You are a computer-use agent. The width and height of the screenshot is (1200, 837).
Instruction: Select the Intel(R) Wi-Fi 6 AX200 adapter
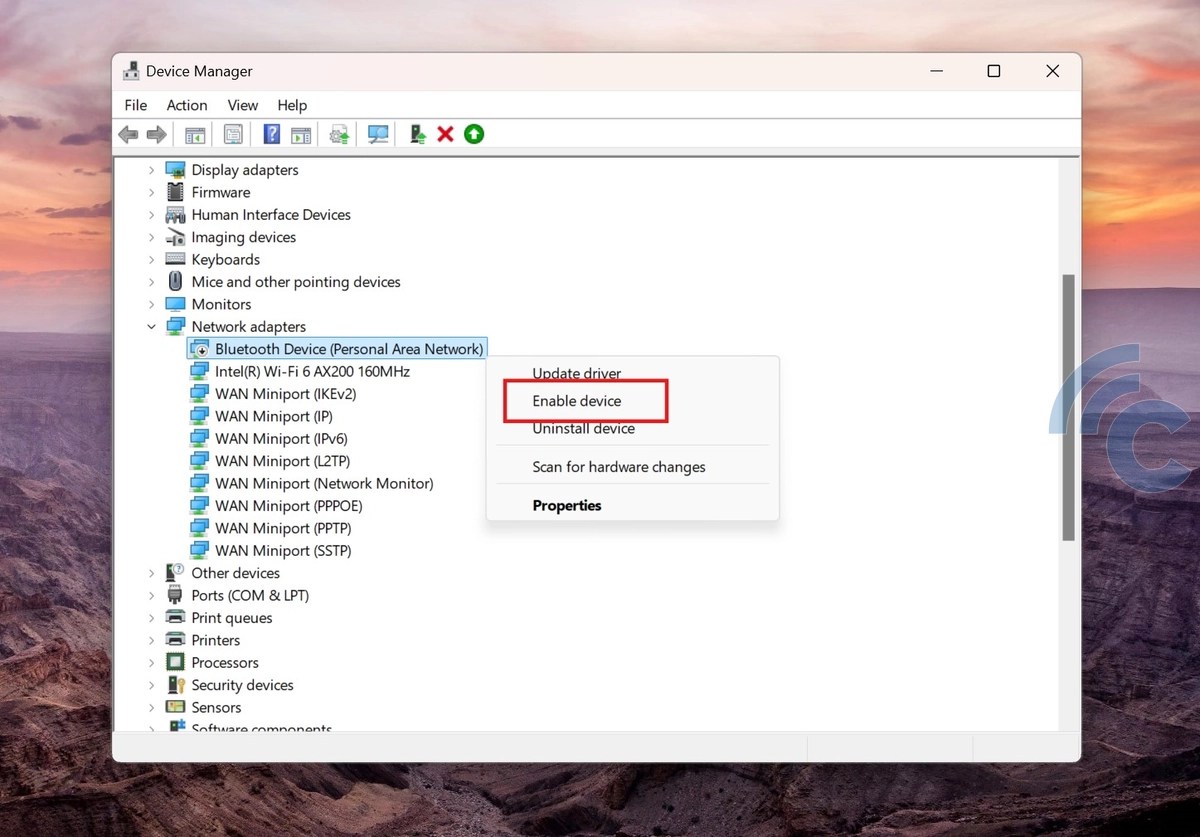311,371
